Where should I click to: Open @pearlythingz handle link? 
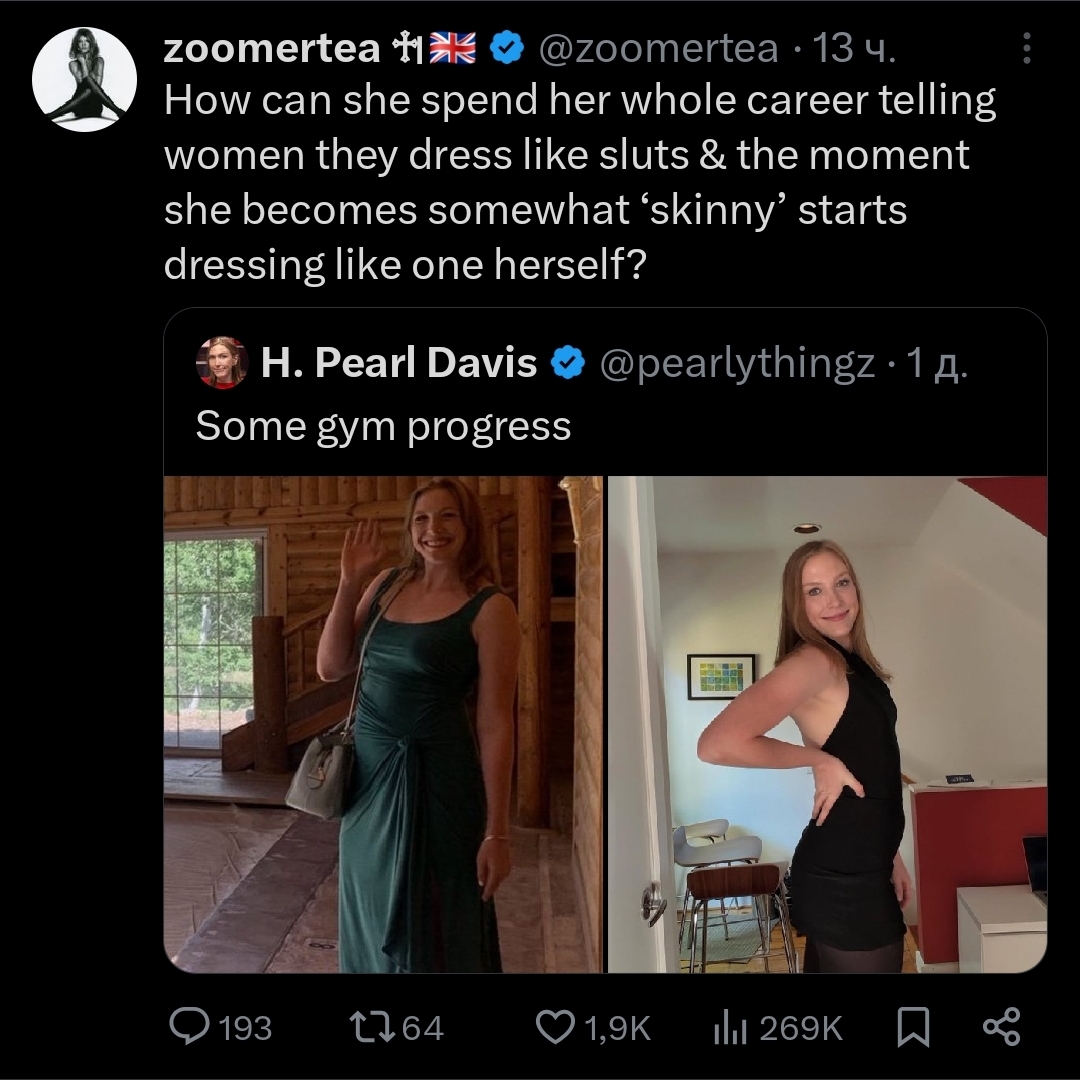737,364
